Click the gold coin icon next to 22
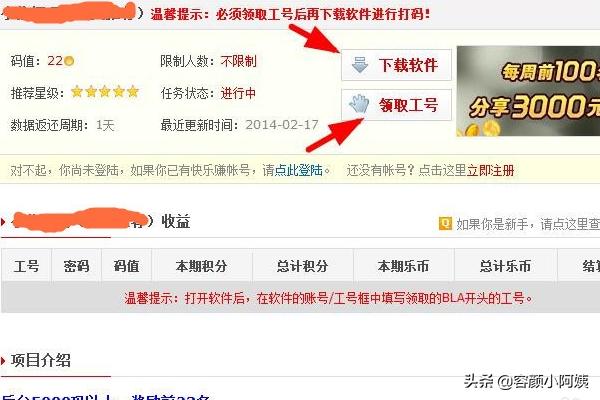This screenshot has height=400, width=600. [x=69, y=61]
